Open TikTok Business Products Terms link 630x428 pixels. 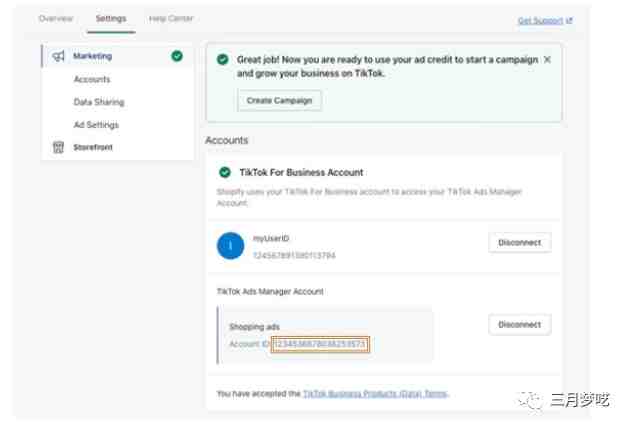tap(375, 394)
